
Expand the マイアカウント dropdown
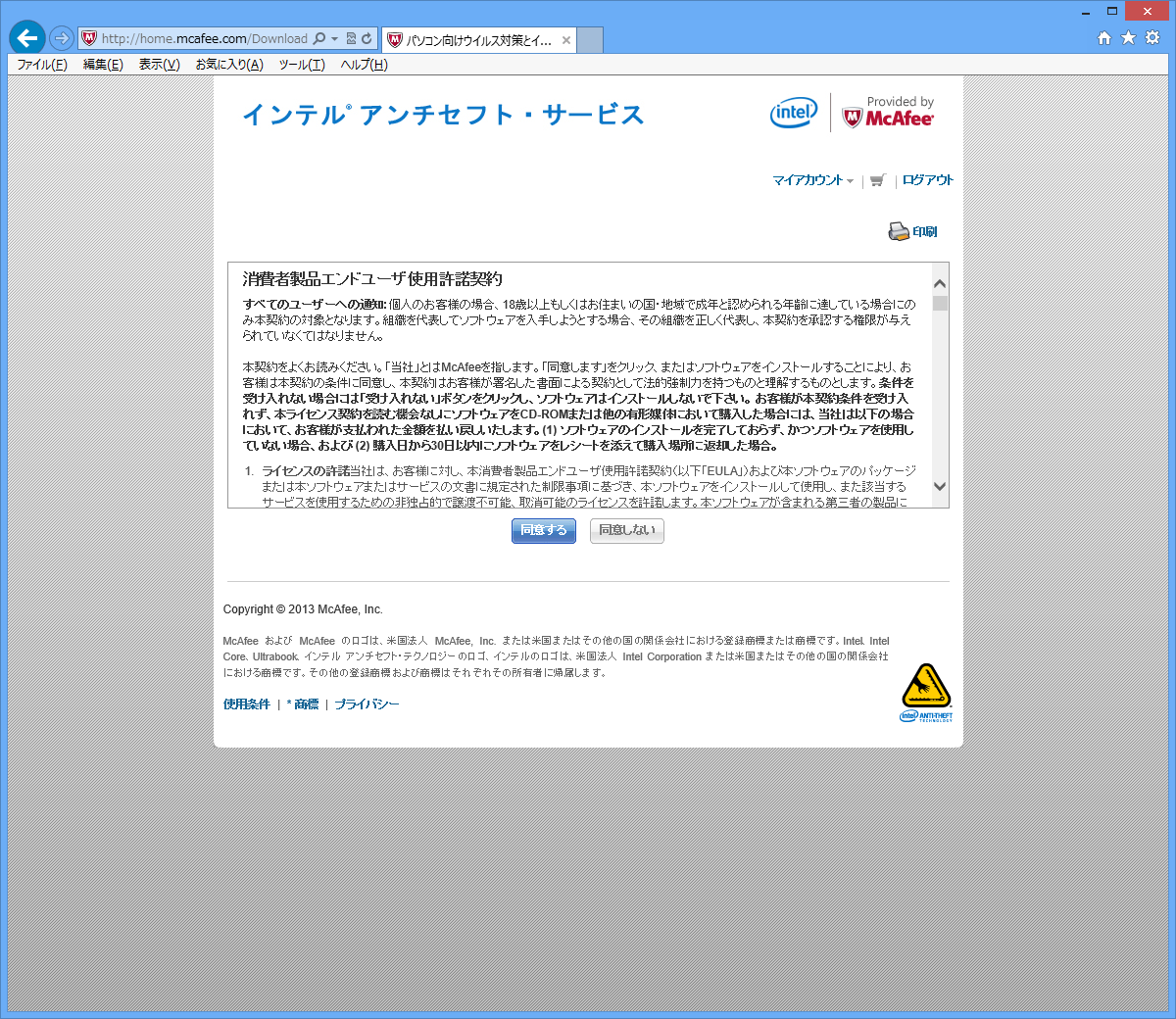pos(812,180)
